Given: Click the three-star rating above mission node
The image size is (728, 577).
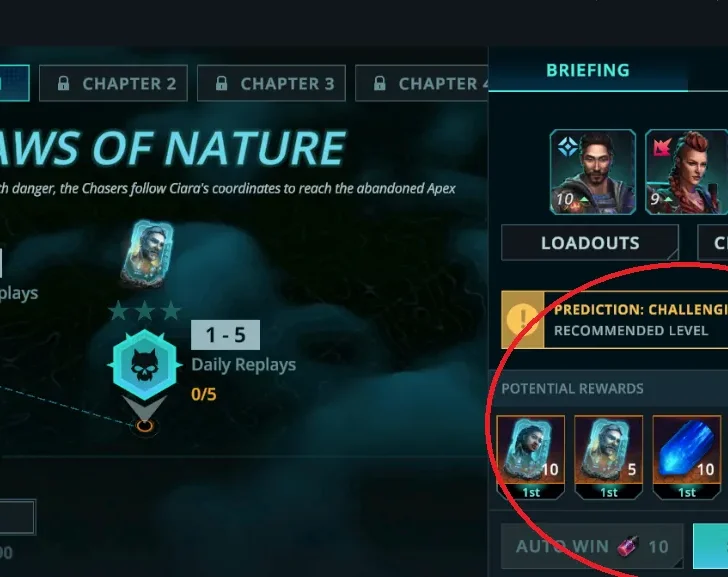Looking at the screenshot, I should 145,311.
